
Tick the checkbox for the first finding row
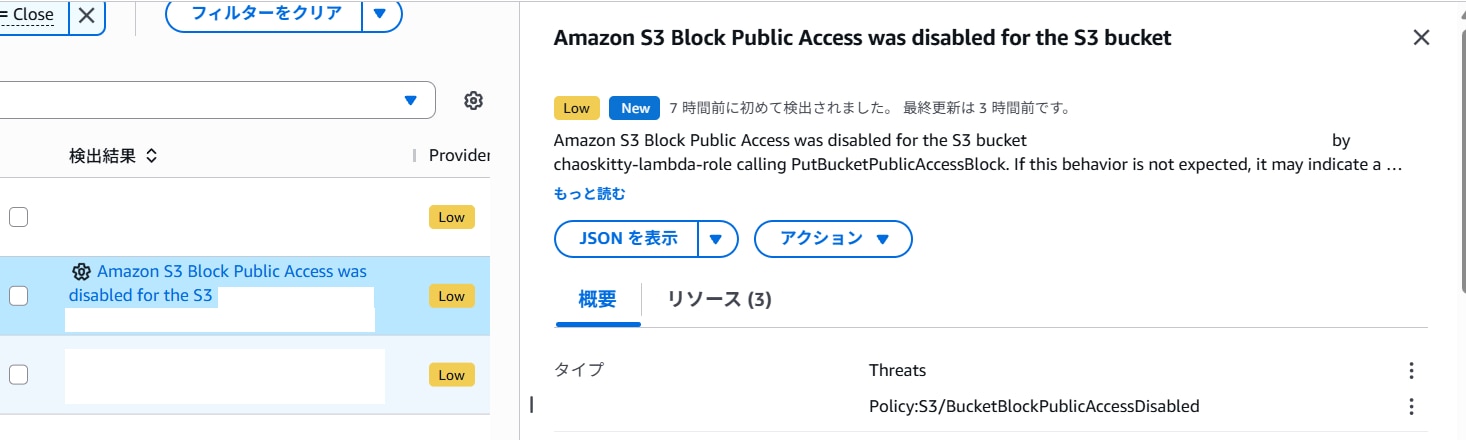(18, 217)
